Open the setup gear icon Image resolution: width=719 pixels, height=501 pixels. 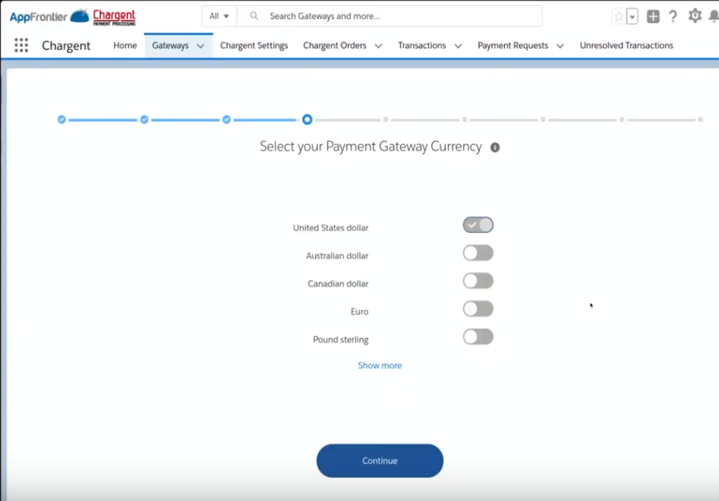pyautogui.click(x=695, y=16)
